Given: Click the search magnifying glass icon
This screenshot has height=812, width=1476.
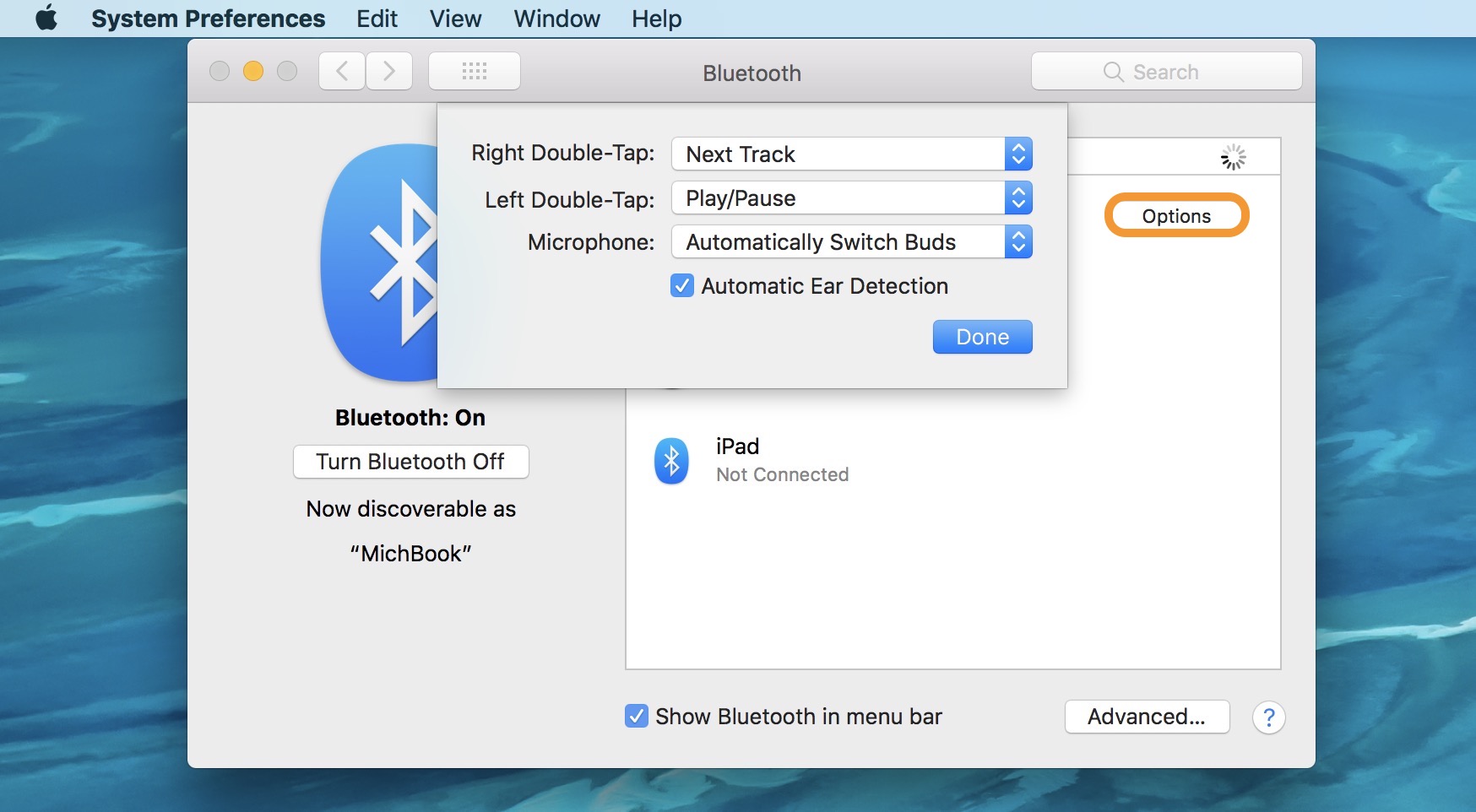Looking at the screenshot, I should click(1113, 72).
